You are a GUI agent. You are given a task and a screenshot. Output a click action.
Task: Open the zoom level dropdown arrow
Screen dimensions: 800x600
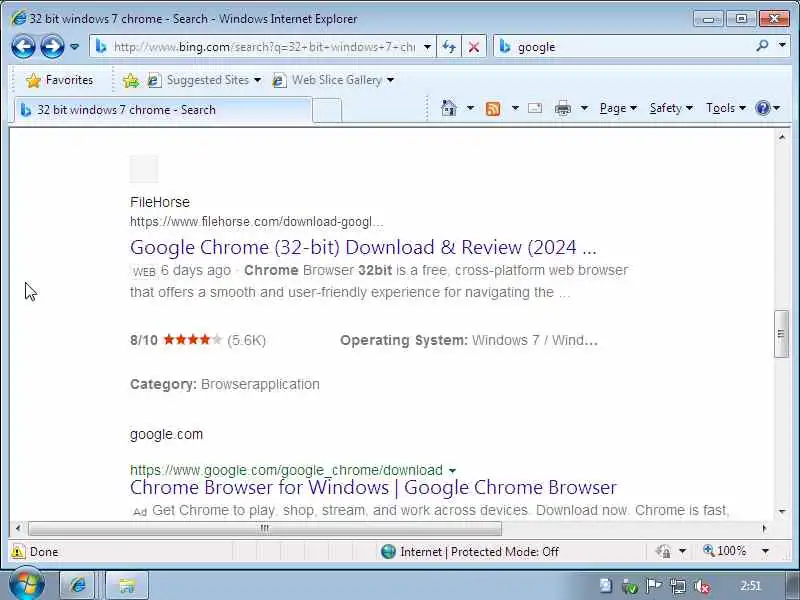point(765,551)
